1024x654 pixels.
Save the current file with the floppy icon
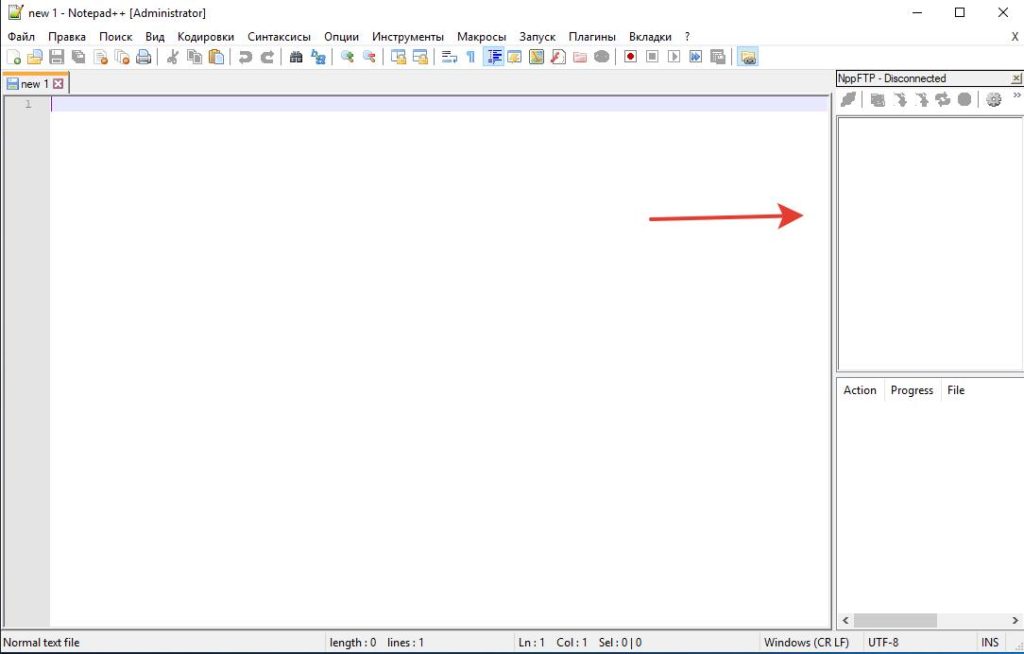(x=57, y=57)
